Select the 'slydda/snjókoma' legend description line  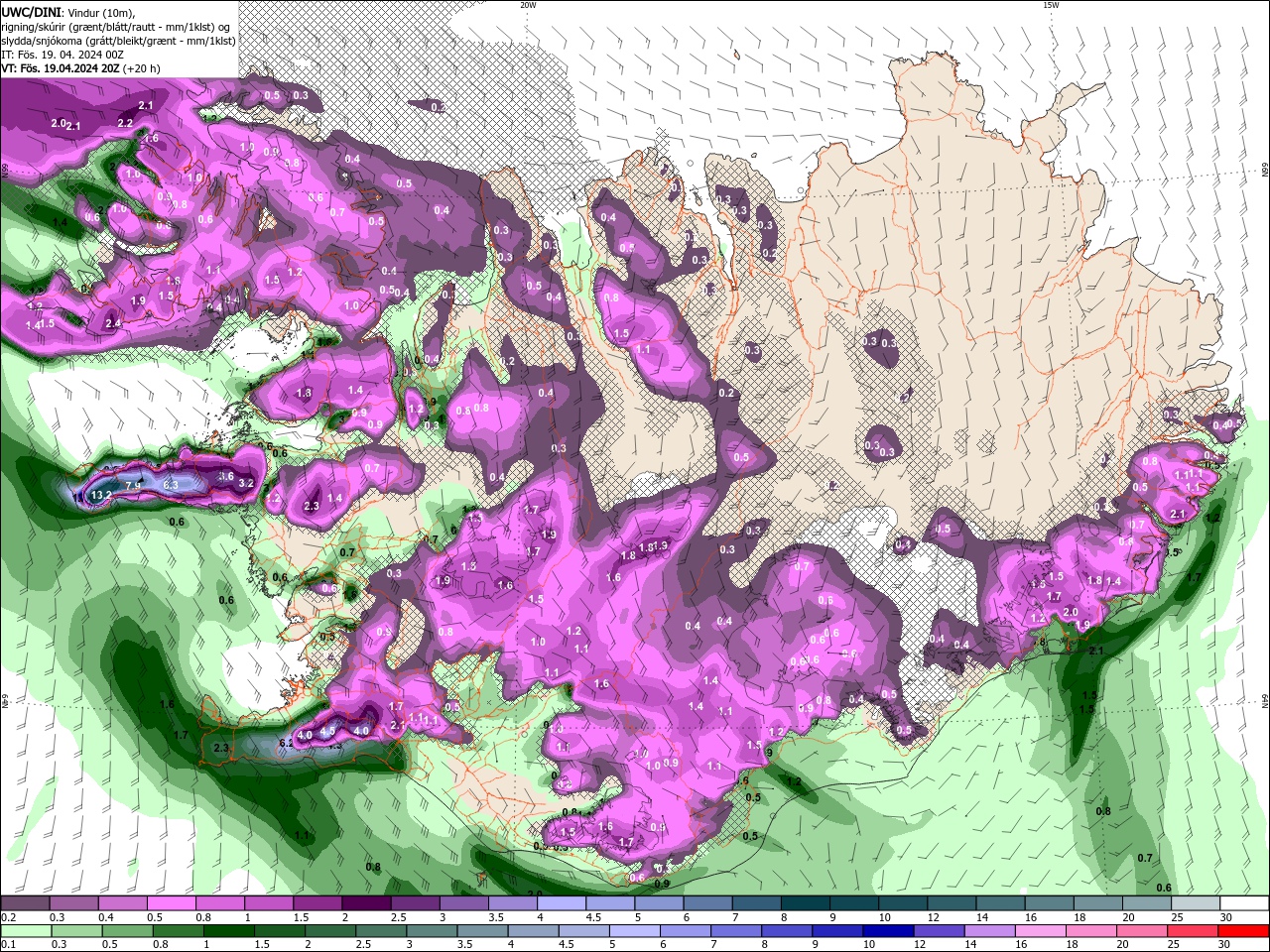point(118,41)
